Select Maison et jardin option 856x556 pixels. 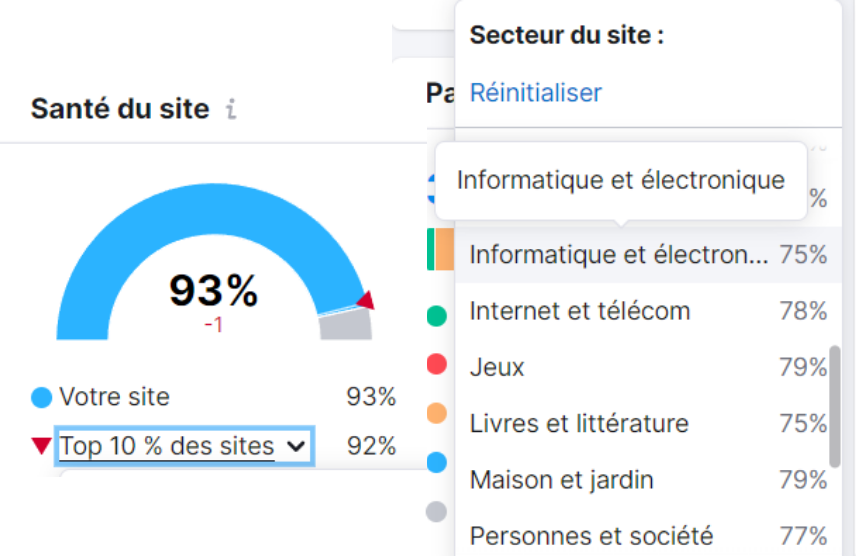pyautogui.click(x=561, y=479)
